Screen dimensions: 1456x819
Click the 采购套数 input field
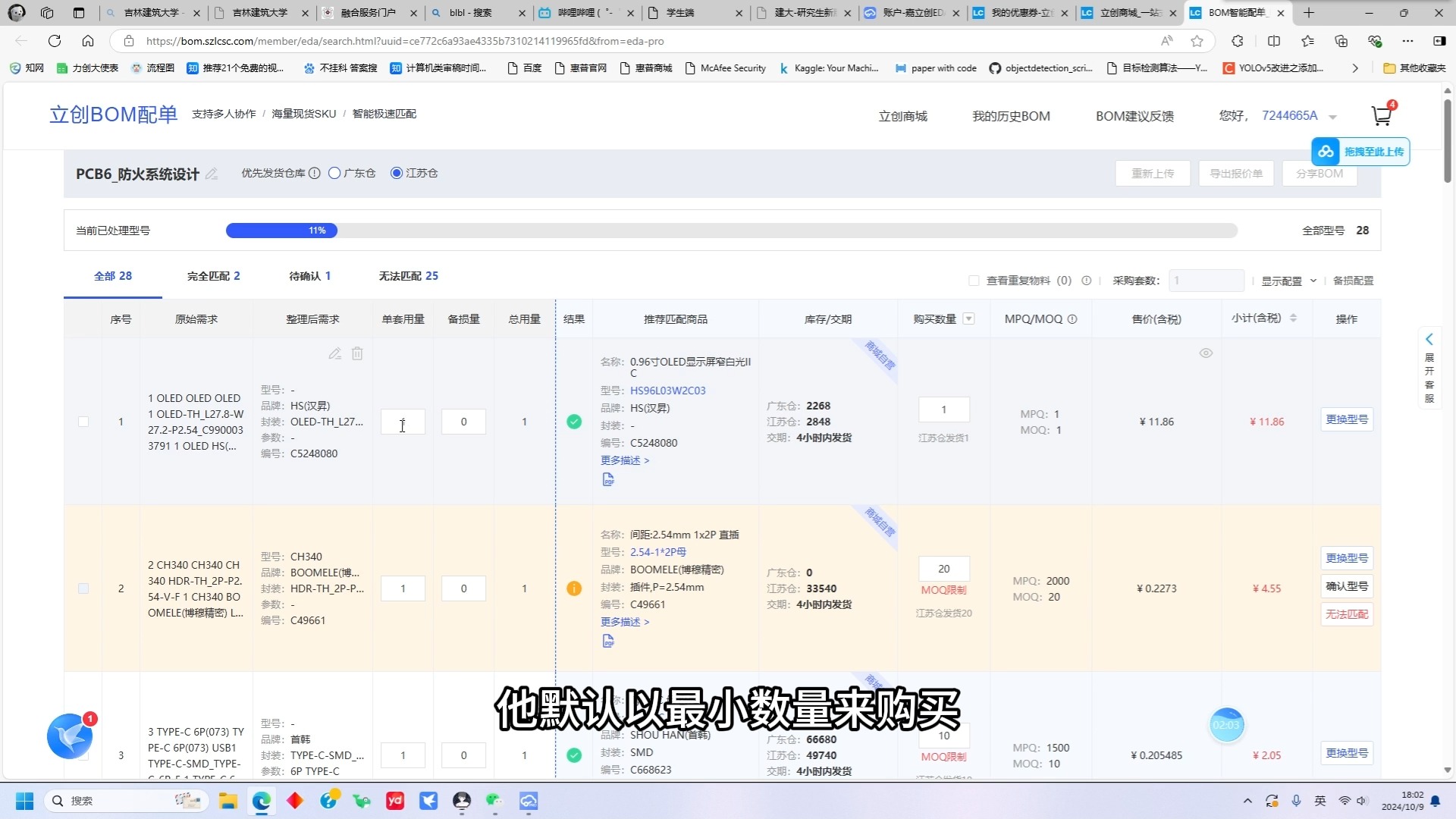(x=1206, y=281)
